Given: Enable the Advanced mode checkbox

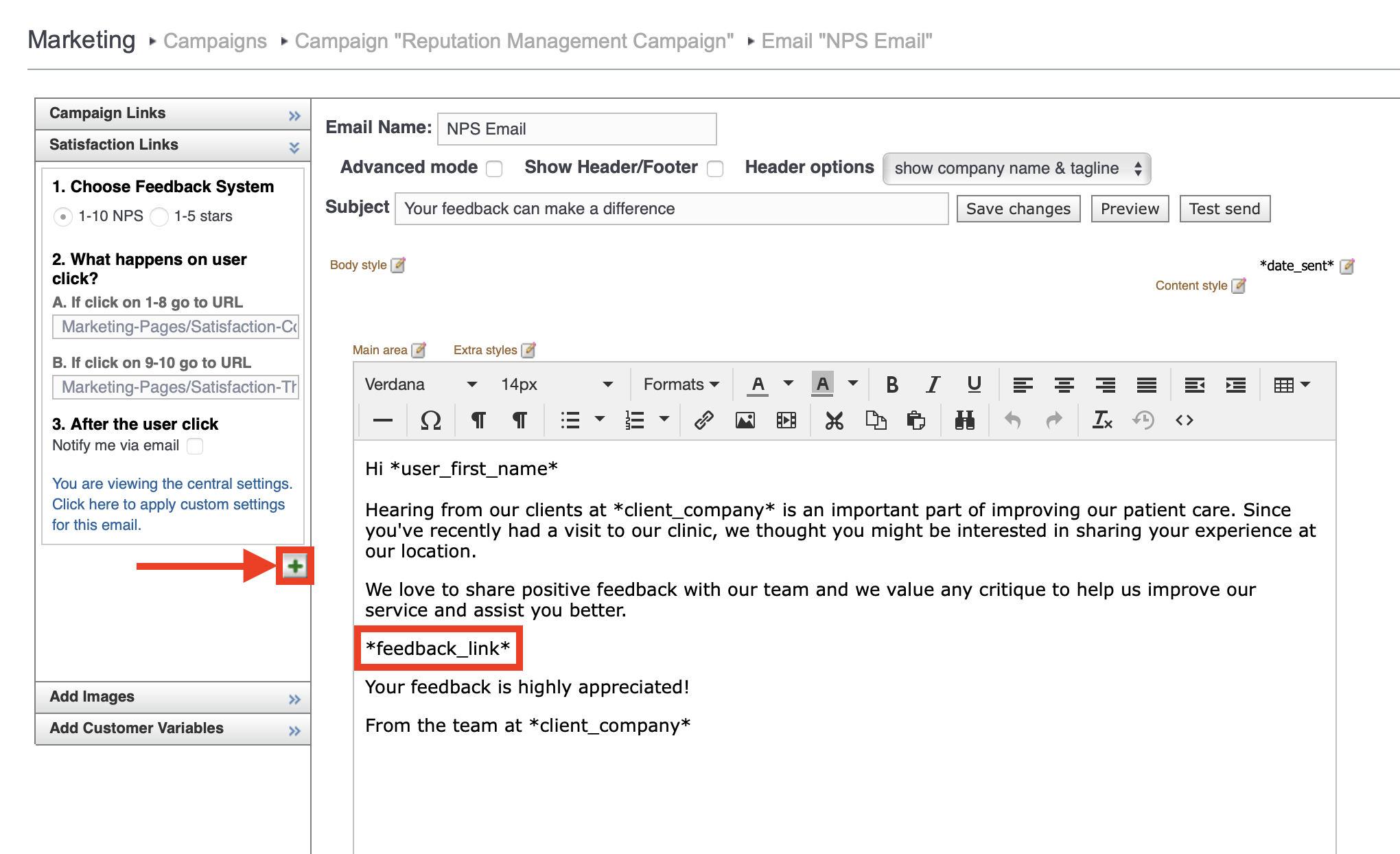Looking at the screenshot, I should point(494,169).
